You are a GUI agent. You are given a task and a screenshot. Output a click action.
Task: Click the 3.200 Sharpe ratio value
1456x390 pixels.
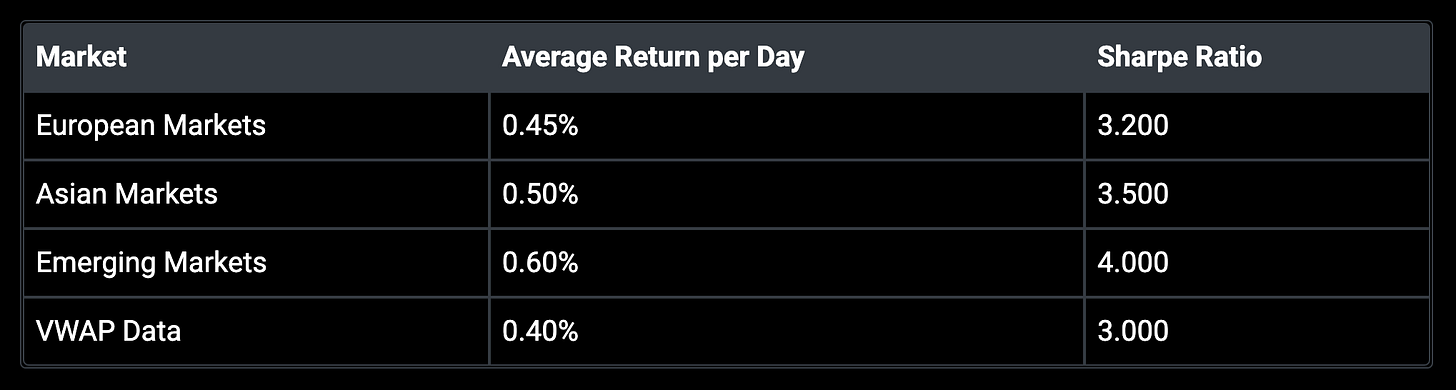point(1133,126)
